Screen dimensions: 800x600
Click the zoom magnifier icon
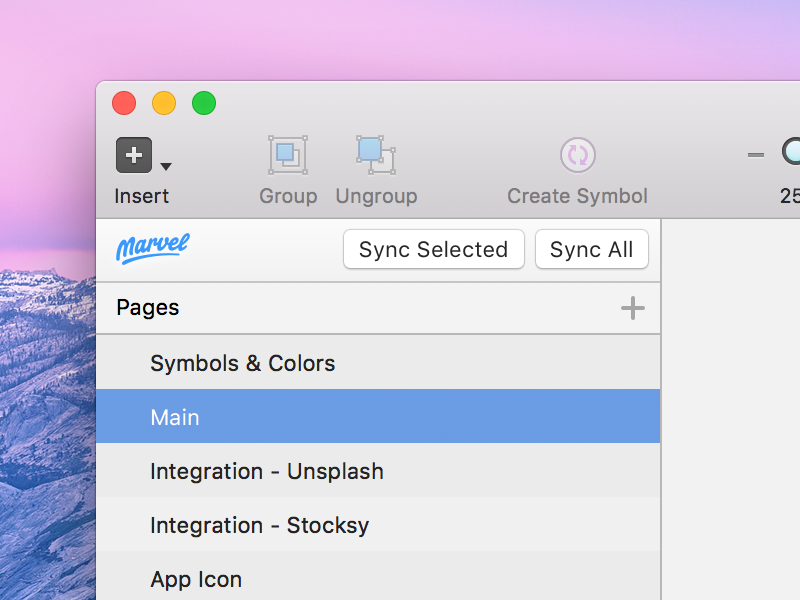click(791, 152)
